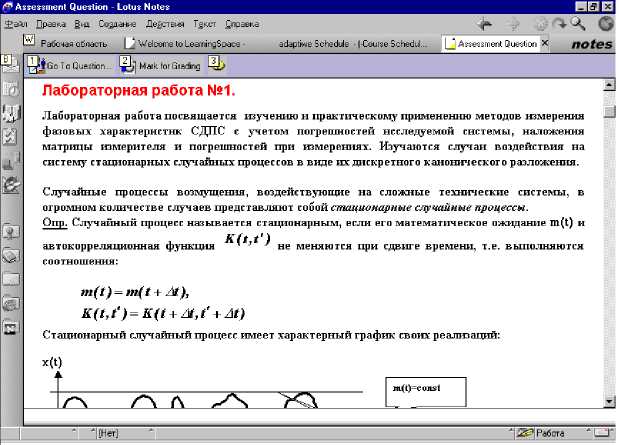Click italic text стационарные случайные процессы
Viewport: 619px width, 445px height.
click(x=429, y=207)
